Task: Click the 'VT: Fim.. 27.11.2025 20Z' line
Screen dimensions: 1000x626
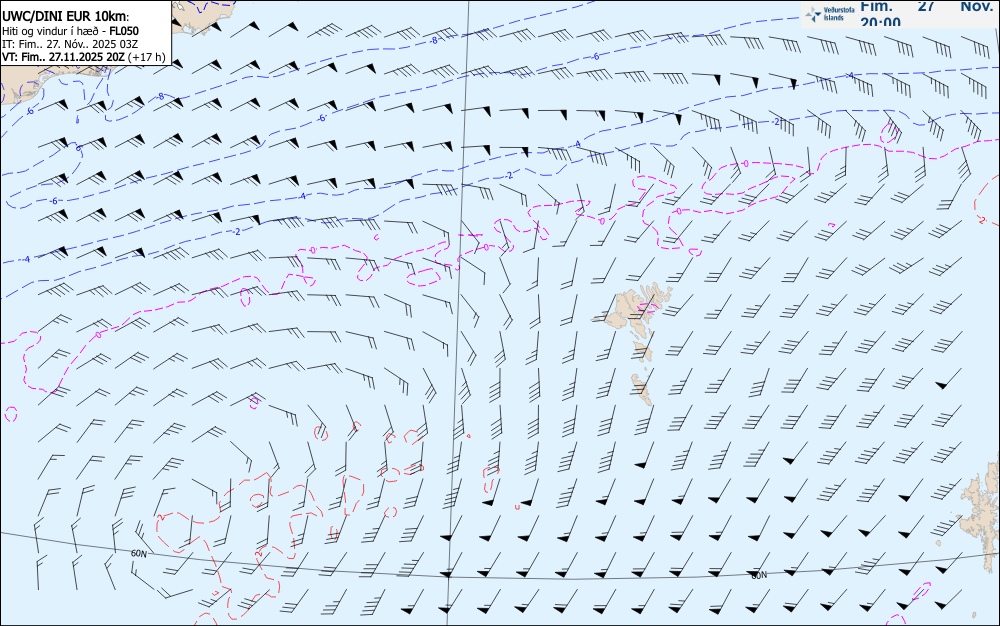Action: [63, 57]
